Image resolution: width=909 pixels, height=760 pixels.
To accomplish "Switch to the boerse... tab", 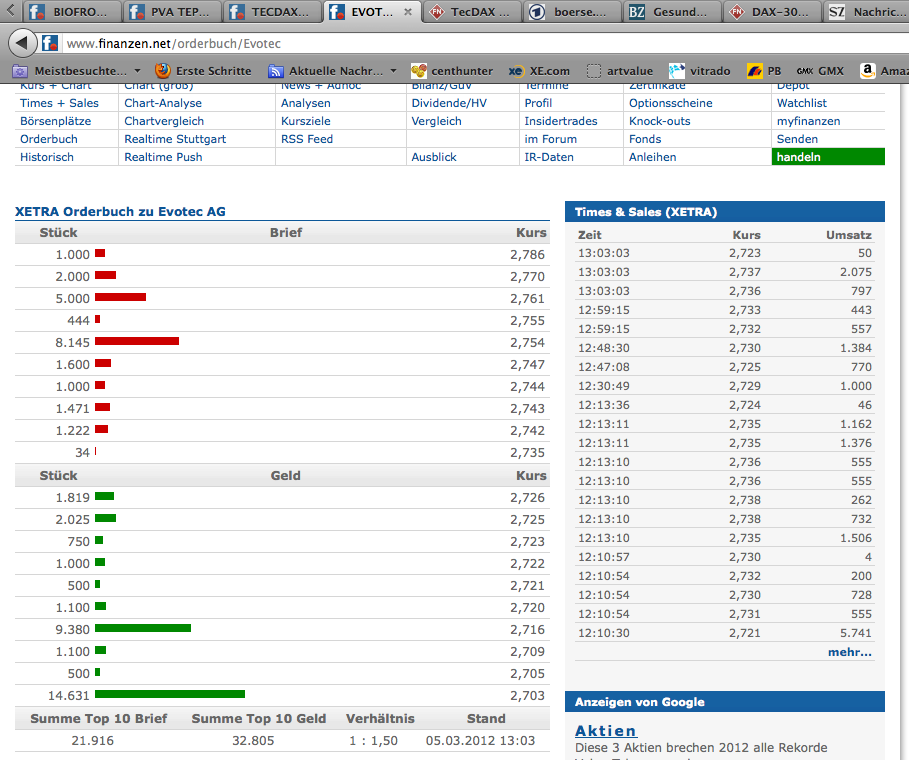I will point(572,12).
